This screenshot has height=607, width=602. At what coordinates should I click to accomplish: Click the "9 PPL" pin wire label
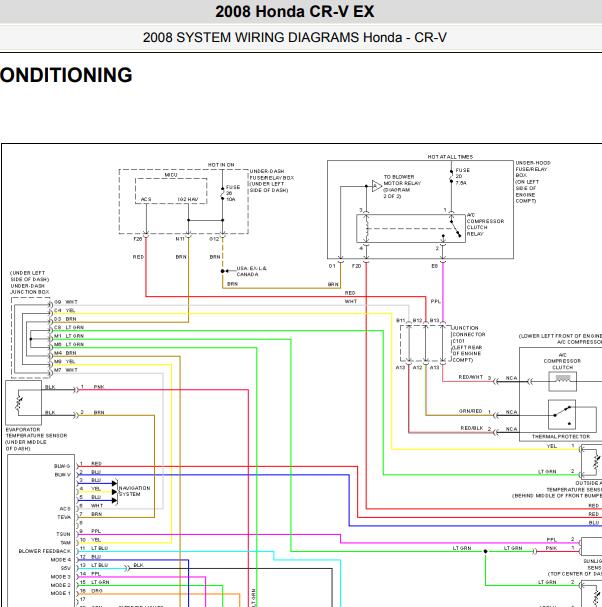[91, 531]
